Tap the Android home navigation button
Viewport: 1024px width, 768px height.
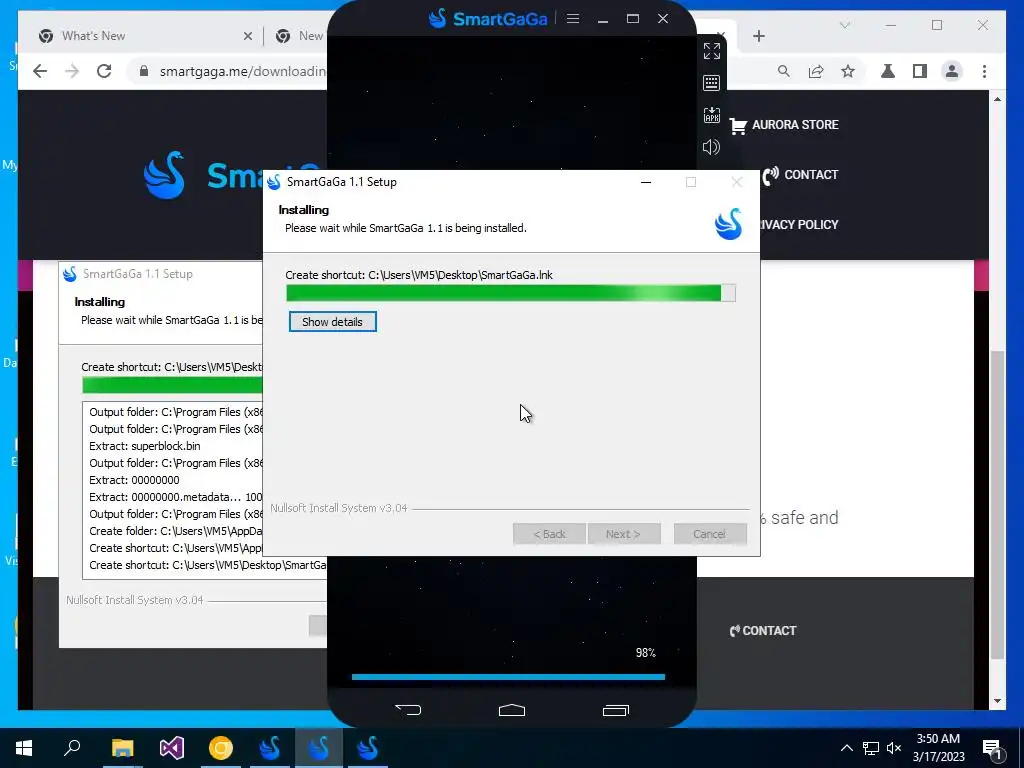(511, 710)
